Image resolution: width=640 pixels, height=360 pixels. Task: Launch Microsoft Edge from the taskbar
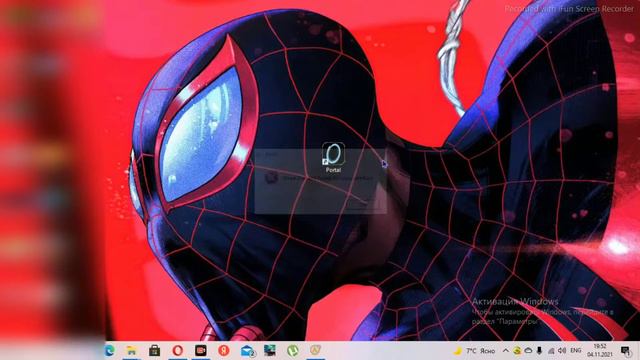pos(110,351)
